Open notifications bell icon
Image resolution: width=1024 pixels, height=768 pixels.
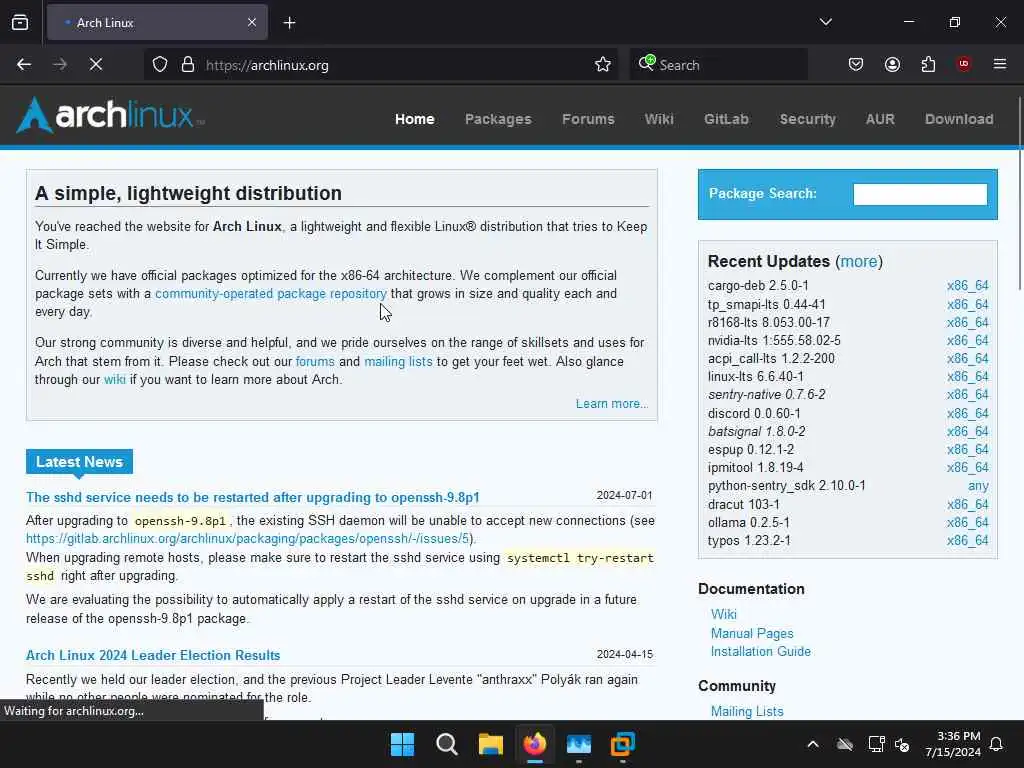tap(997, 744)
